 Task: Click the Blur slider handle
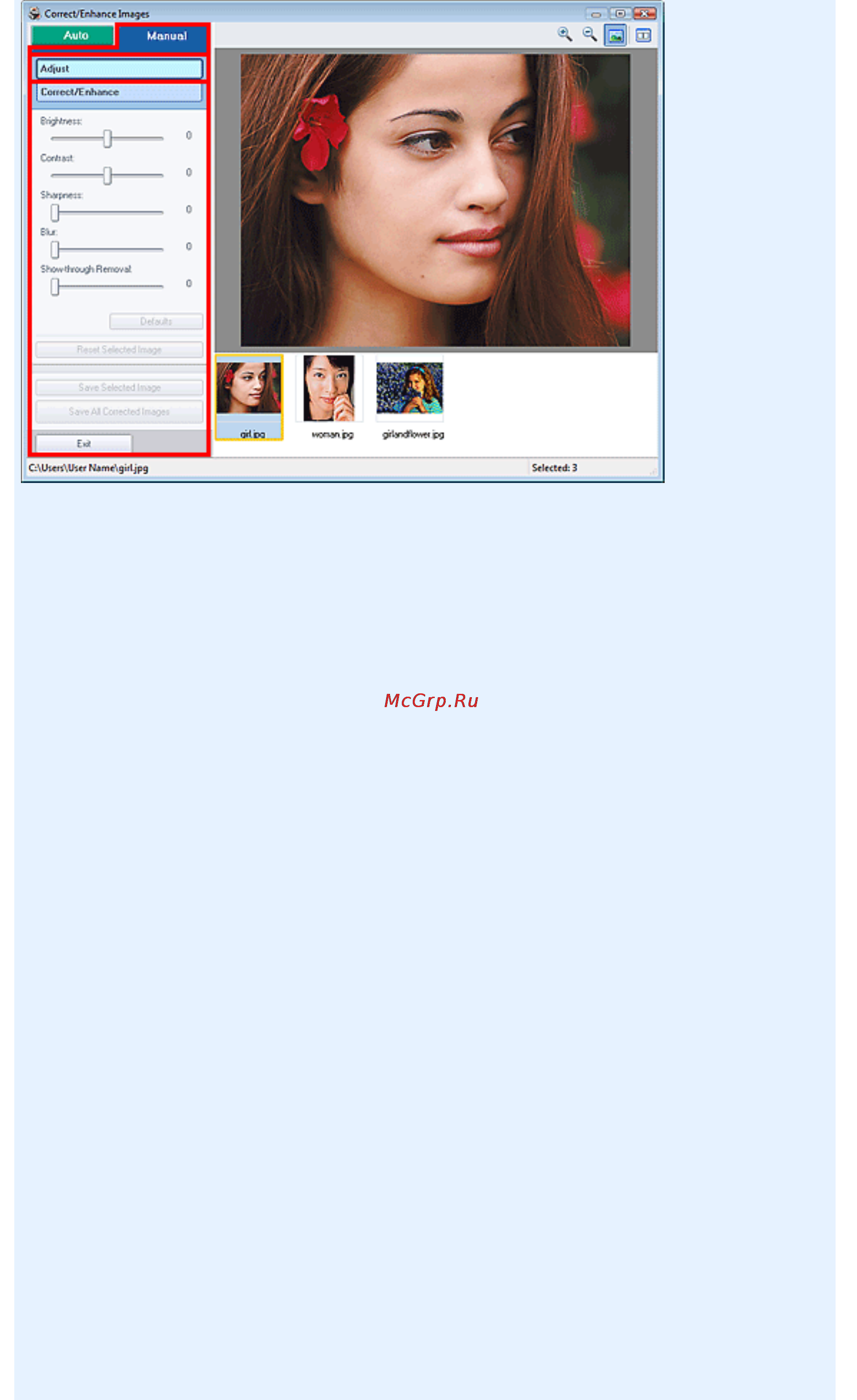(55, 249)
